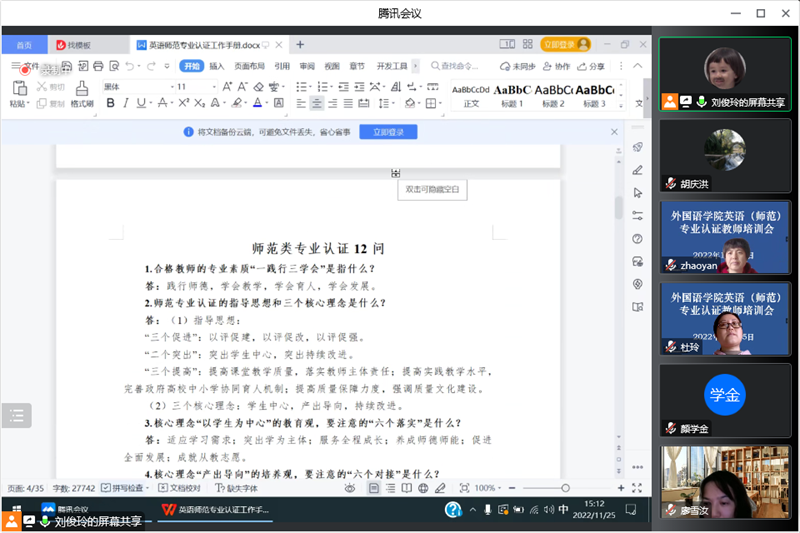This screenshot has width=800, height=533.
Task: Click the rocket icon in right sidebar
Action: point(637,148)
